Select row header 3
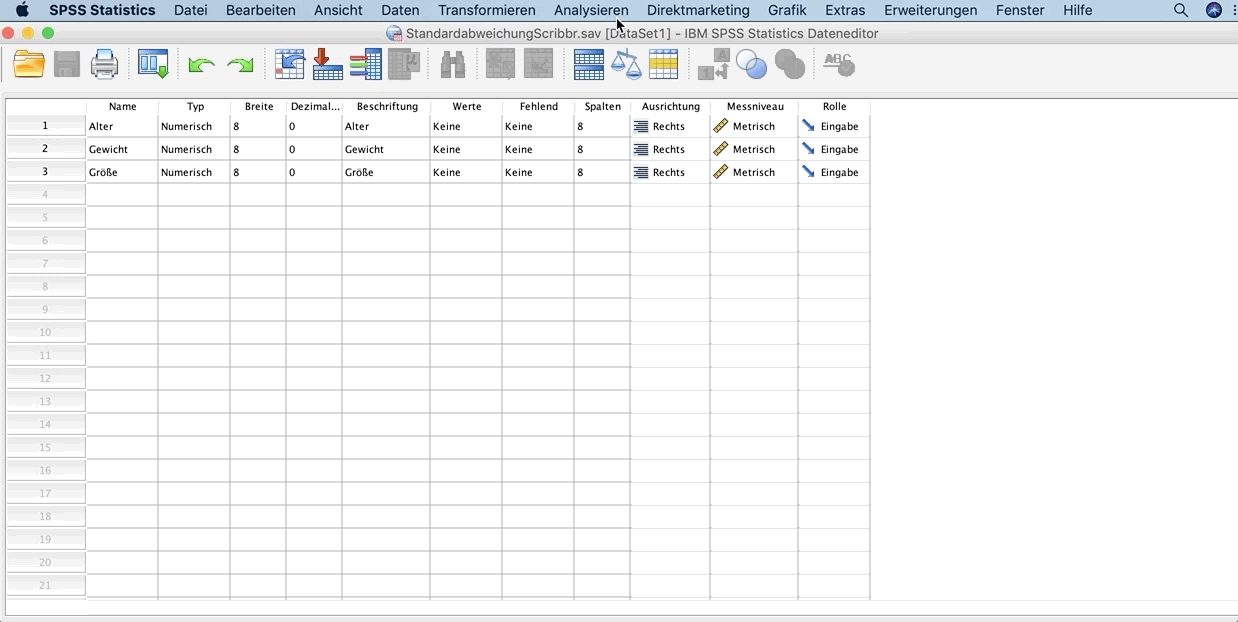This screenshot has width=1238, height=622. click(45, 171)
